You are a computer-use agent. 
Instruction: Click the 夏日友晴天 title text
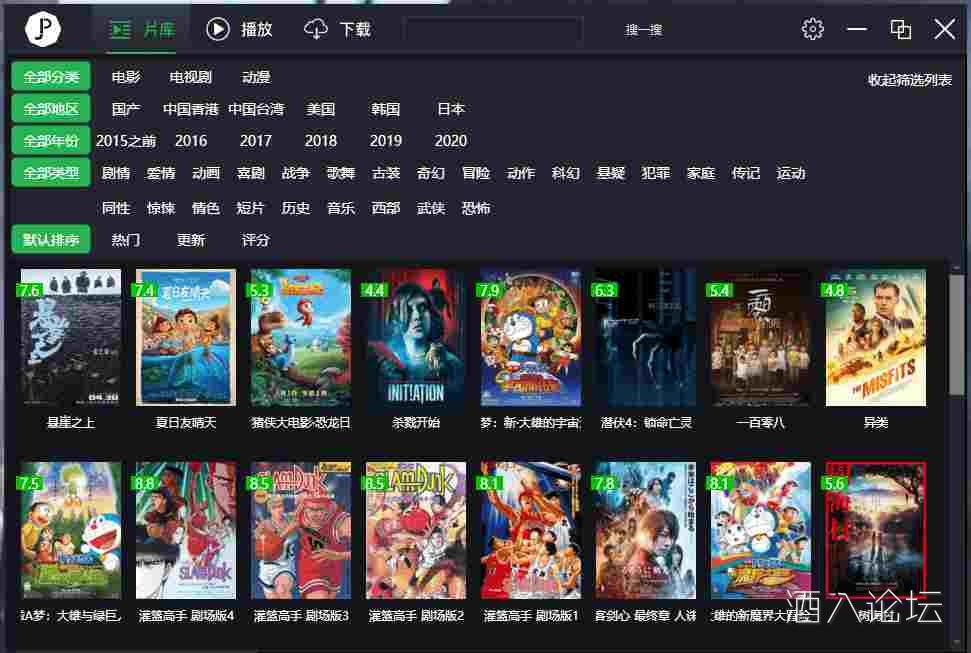pos(186,423)
